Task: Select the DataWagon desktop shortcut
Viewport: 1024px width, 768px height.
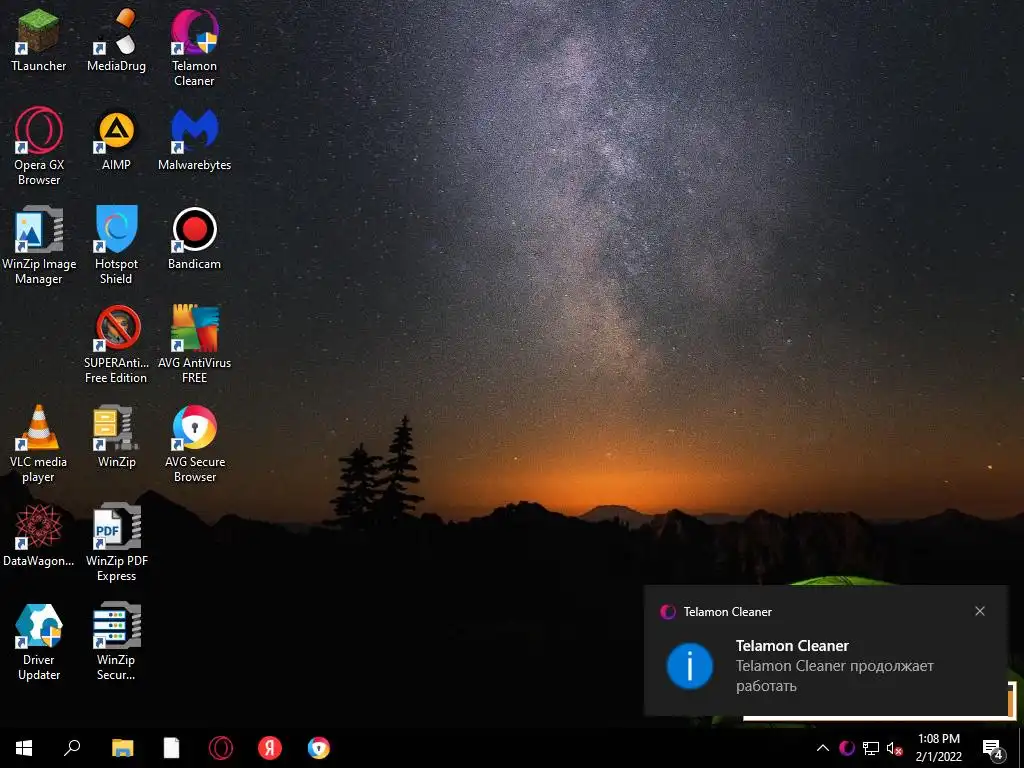Action: pos(39,536)
